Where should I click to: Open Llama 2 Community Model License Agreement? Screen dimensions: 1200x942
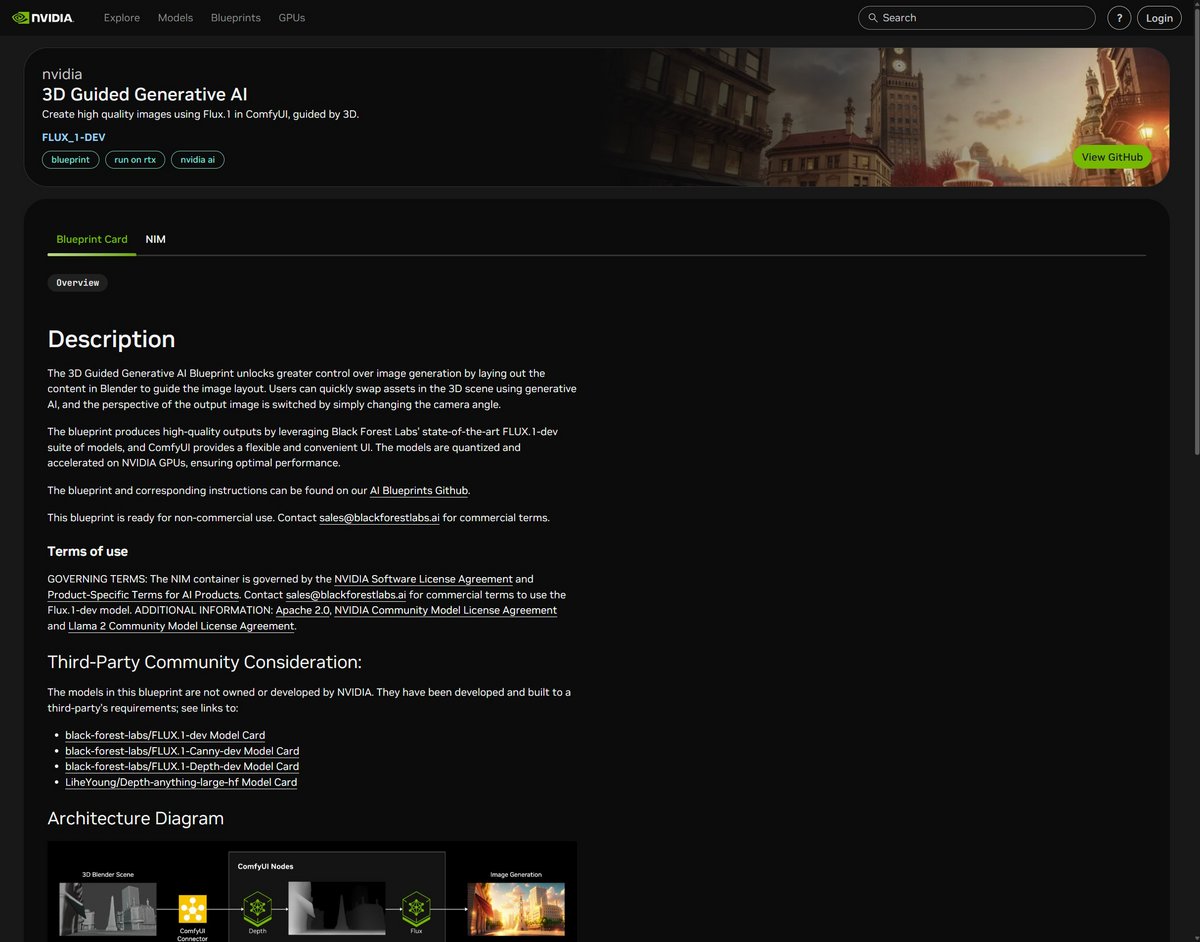coord(181,626)
